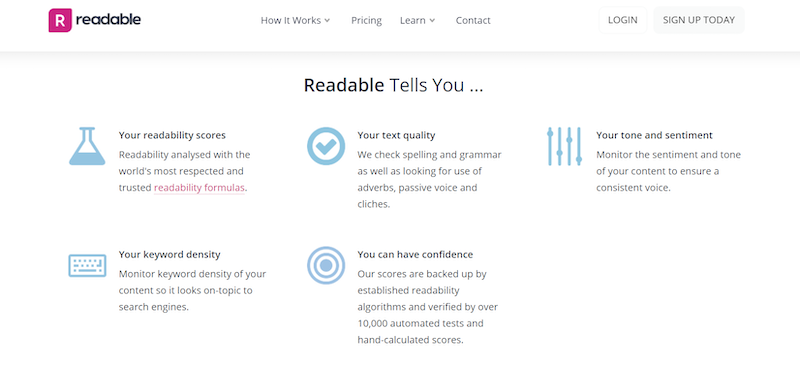Click the LOGIN button
Viewport: 800px width, 367px height.
[622, 20]
